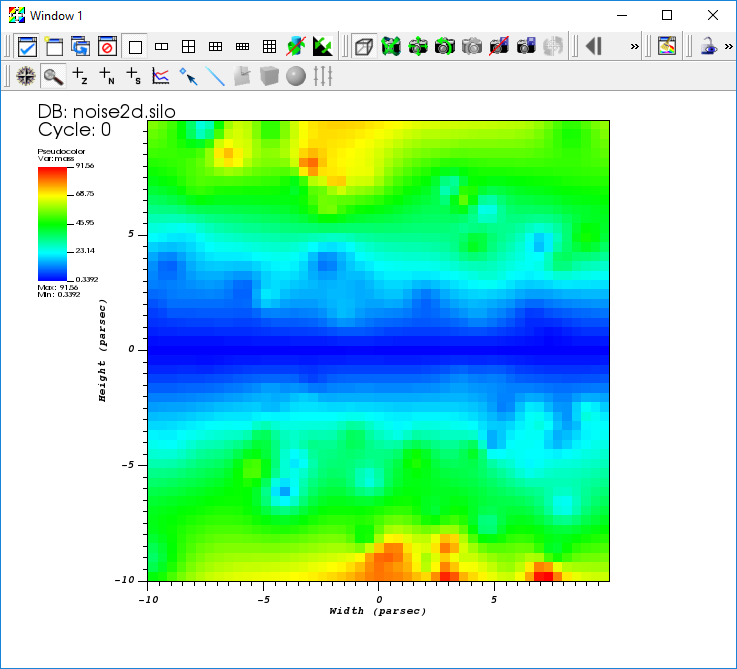Invert background colors with black-and-white arrows icon
The width and height of the screenshot is (737, 669).
pos(322,47)
